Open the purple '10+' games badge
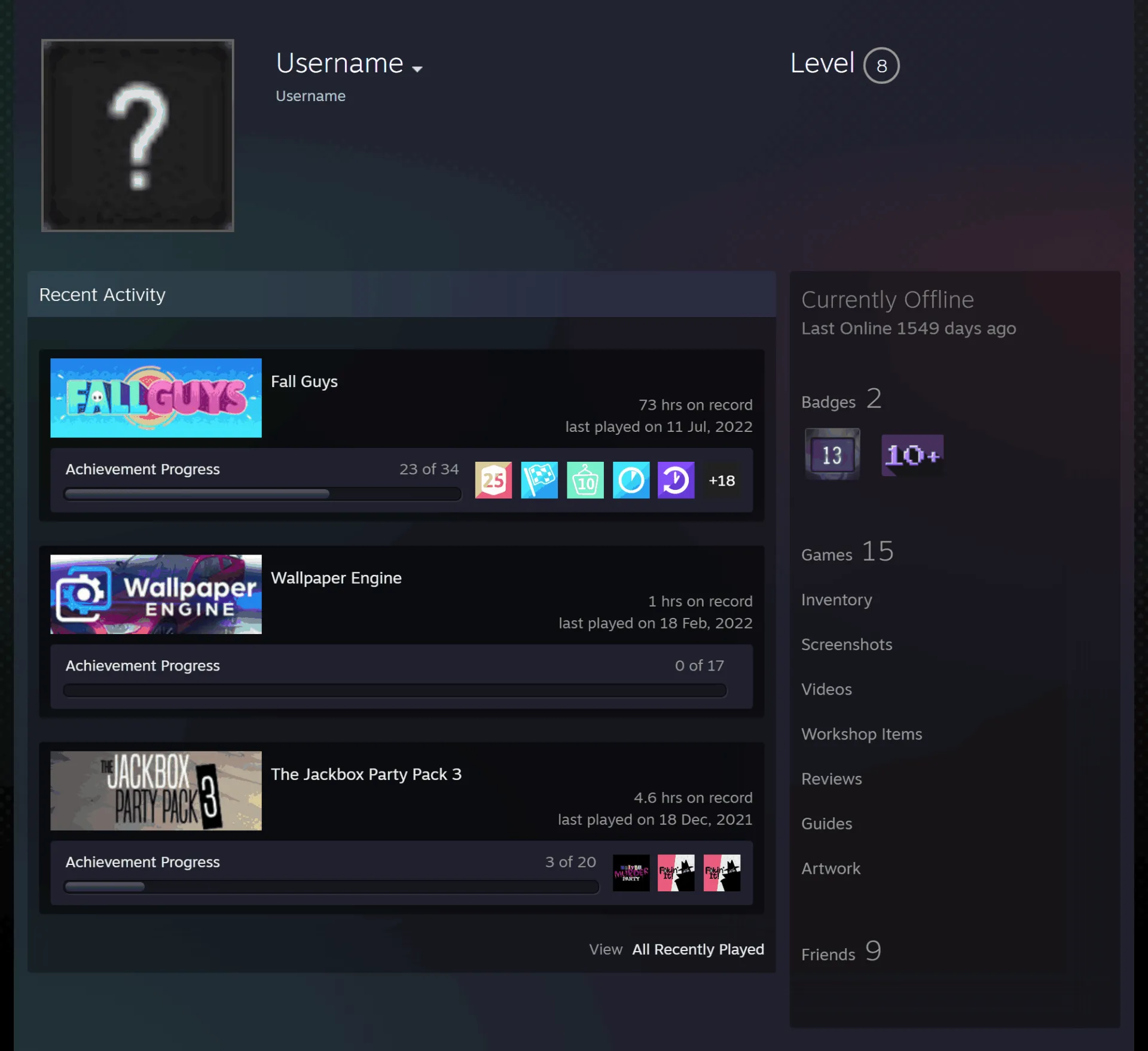This screenshot has width=1148, height=1051. pyautogui.click(x=912, y=455)
